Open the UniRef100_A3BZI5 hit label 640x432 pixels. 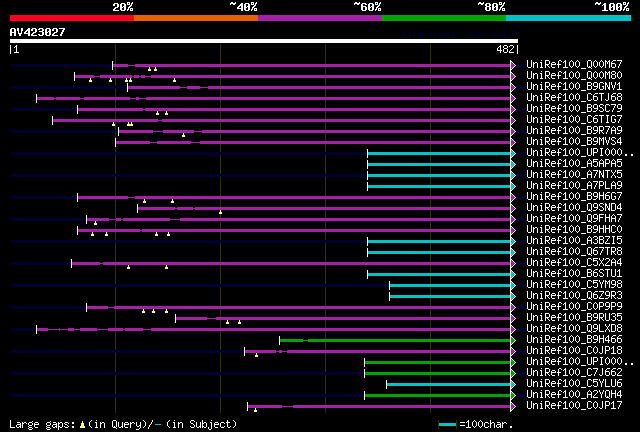(x=574, y=241)
